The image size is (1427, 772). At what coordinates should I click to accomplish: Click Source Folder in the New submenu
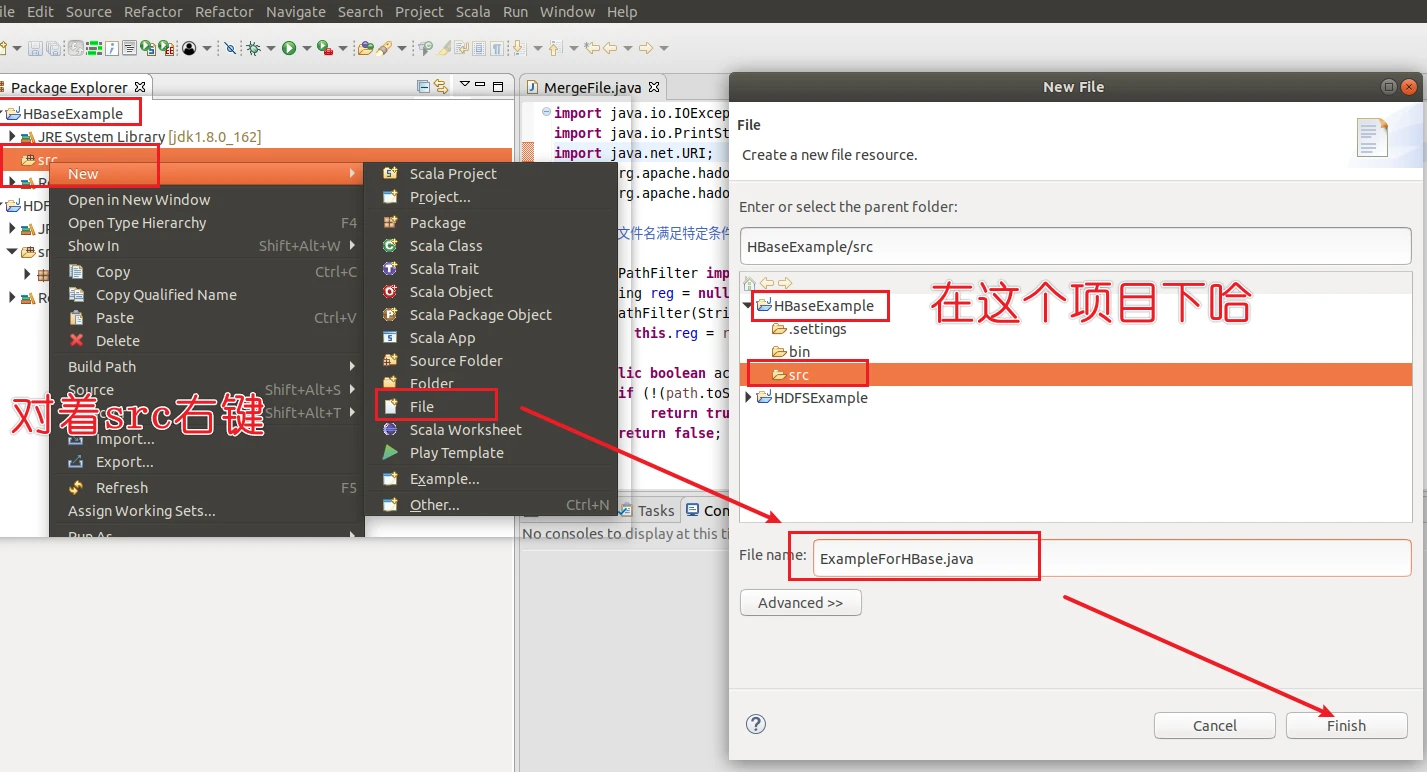tap(455, 361)
